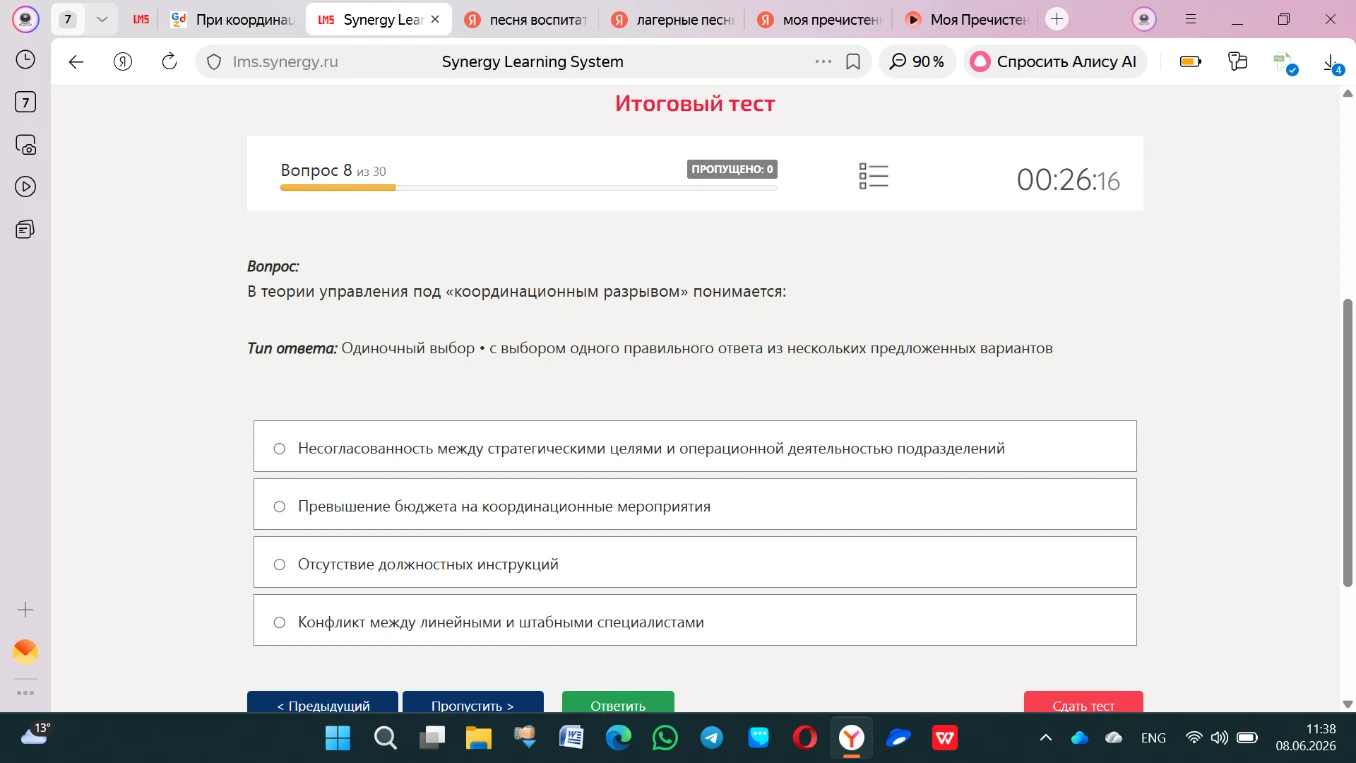Open the tab counter '7' in sidebar
This screenshot has width=1356, height=763.
pos(26,102)
